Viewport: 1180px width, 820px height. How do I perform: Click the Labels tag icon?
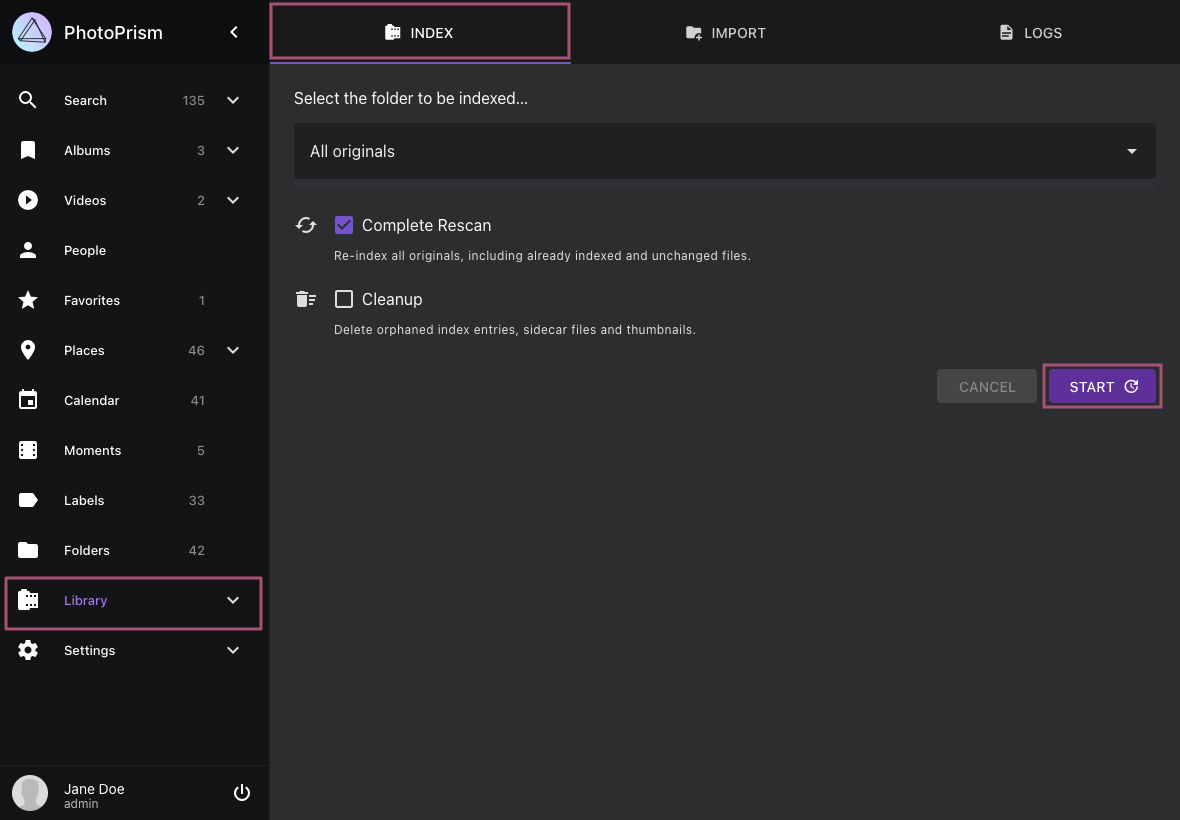(27, 500)
